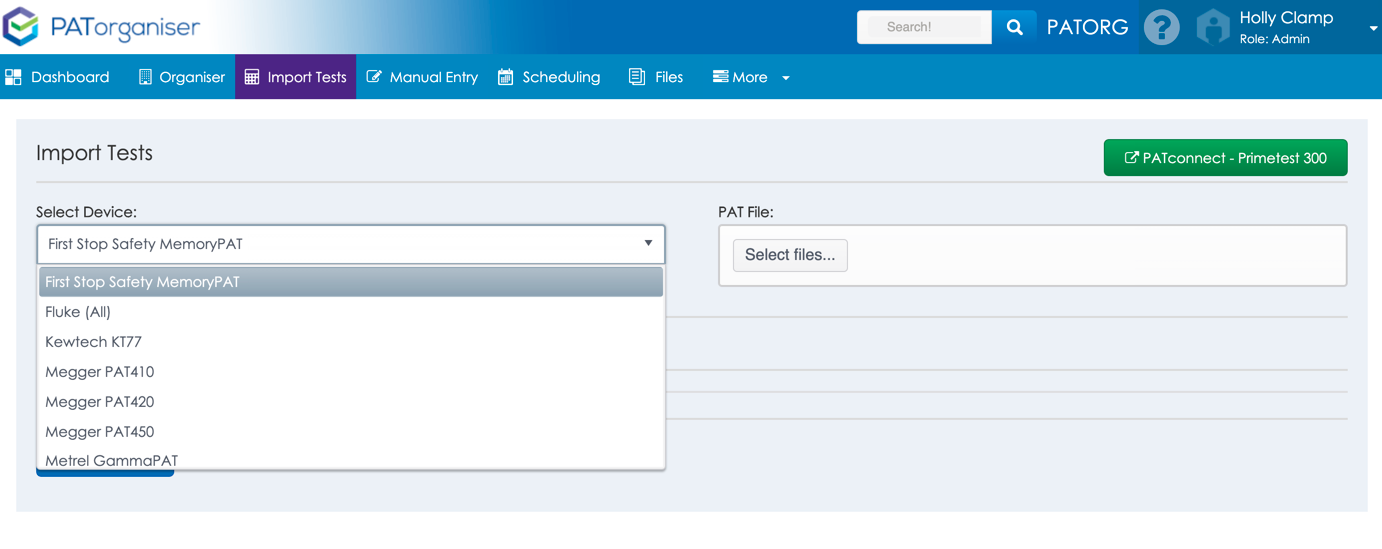Focus the Search! input field
1382x549 pixels.
coord(924,27)
